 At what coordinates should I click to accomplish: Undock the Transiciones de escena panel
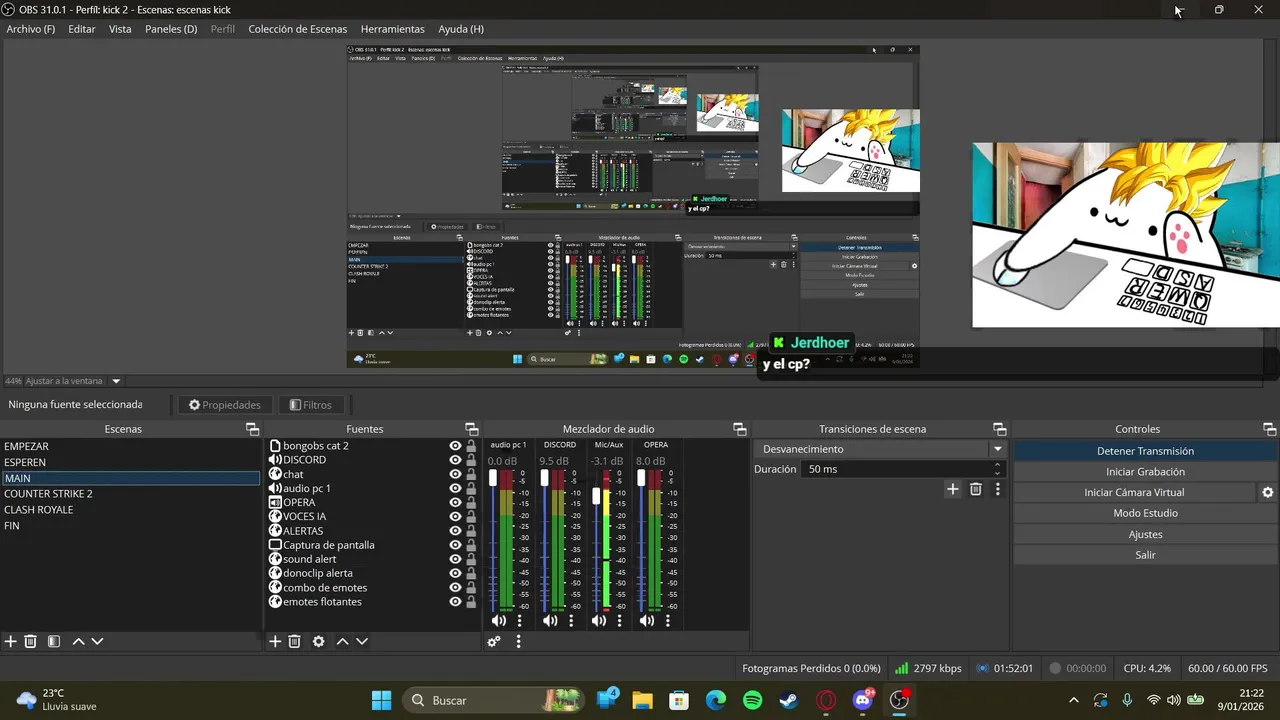pyautogui.click(x=999, y=429)
